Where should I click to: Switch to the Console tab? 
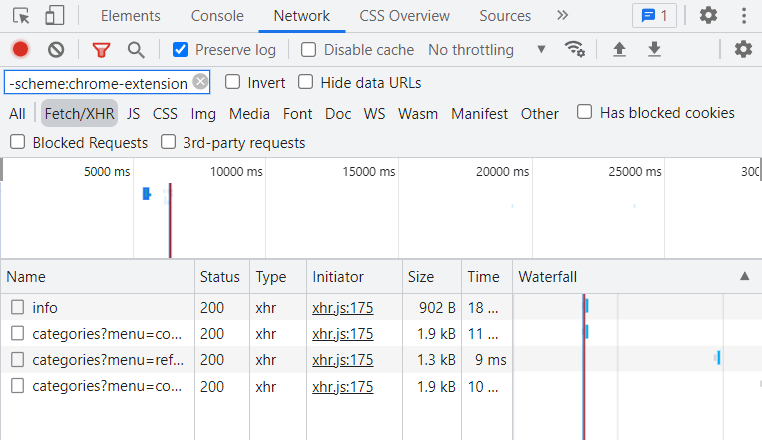[217, 16]
